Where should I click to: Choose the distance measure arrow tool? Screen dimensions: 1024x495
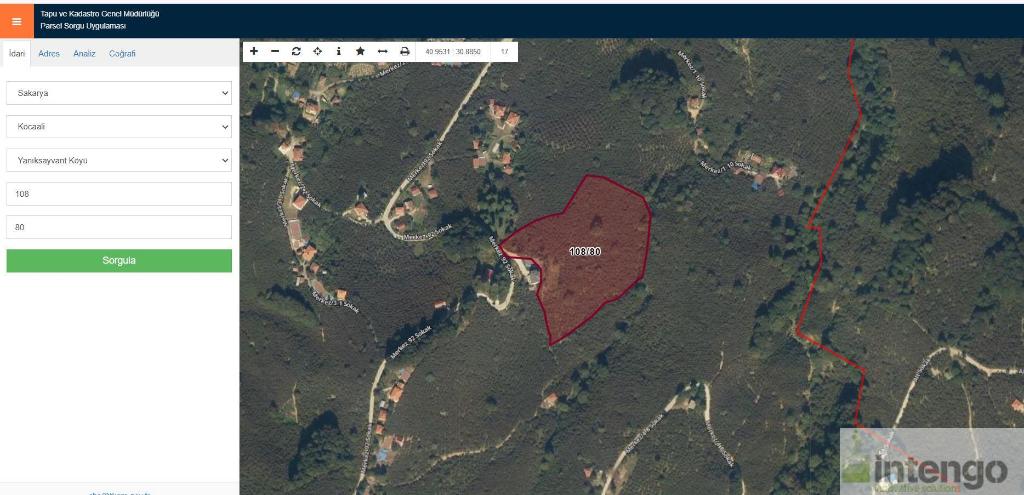383,51
